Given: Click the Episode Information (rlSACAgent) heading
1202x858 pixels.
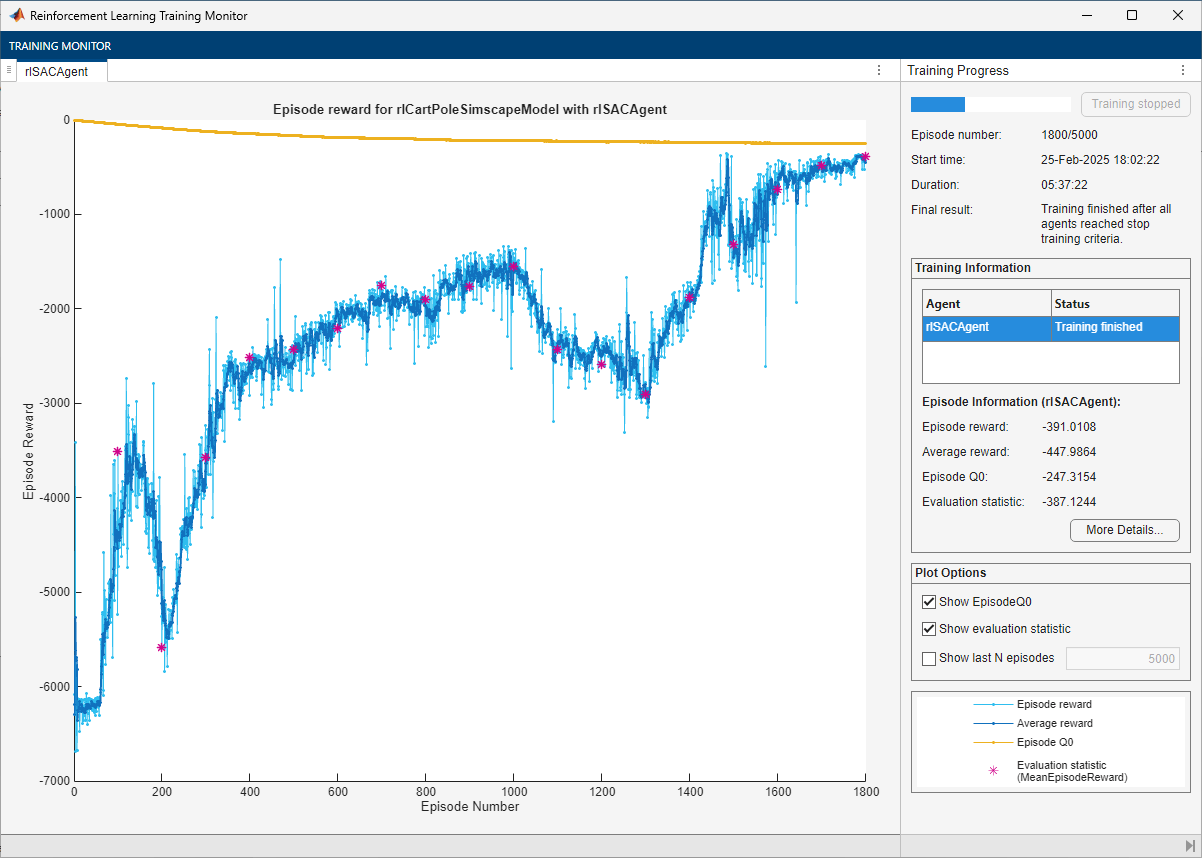Looking at the screenshot, I should click(1021, 402).
